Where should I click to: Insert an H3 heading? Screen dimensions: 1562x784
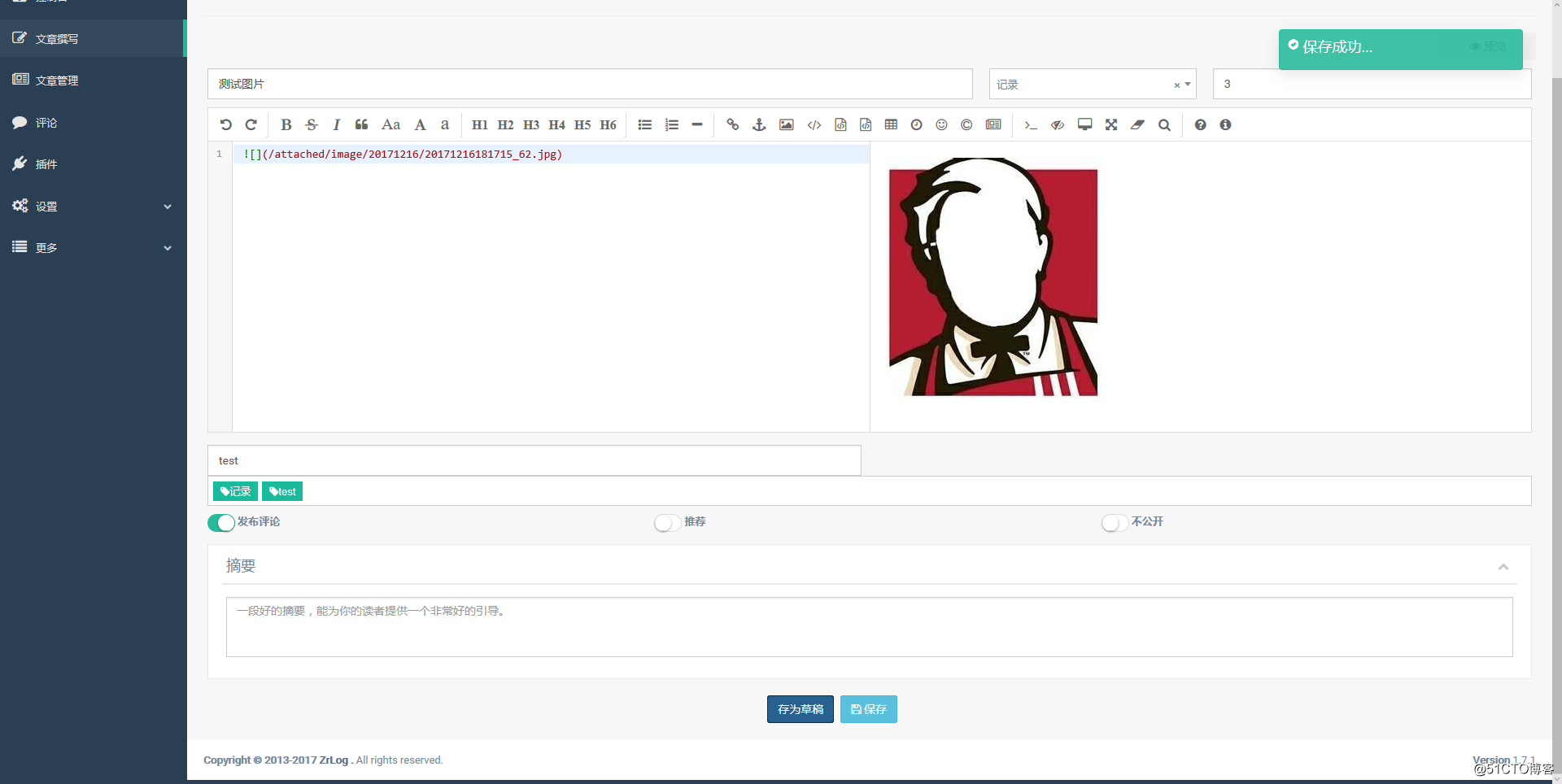531,124
